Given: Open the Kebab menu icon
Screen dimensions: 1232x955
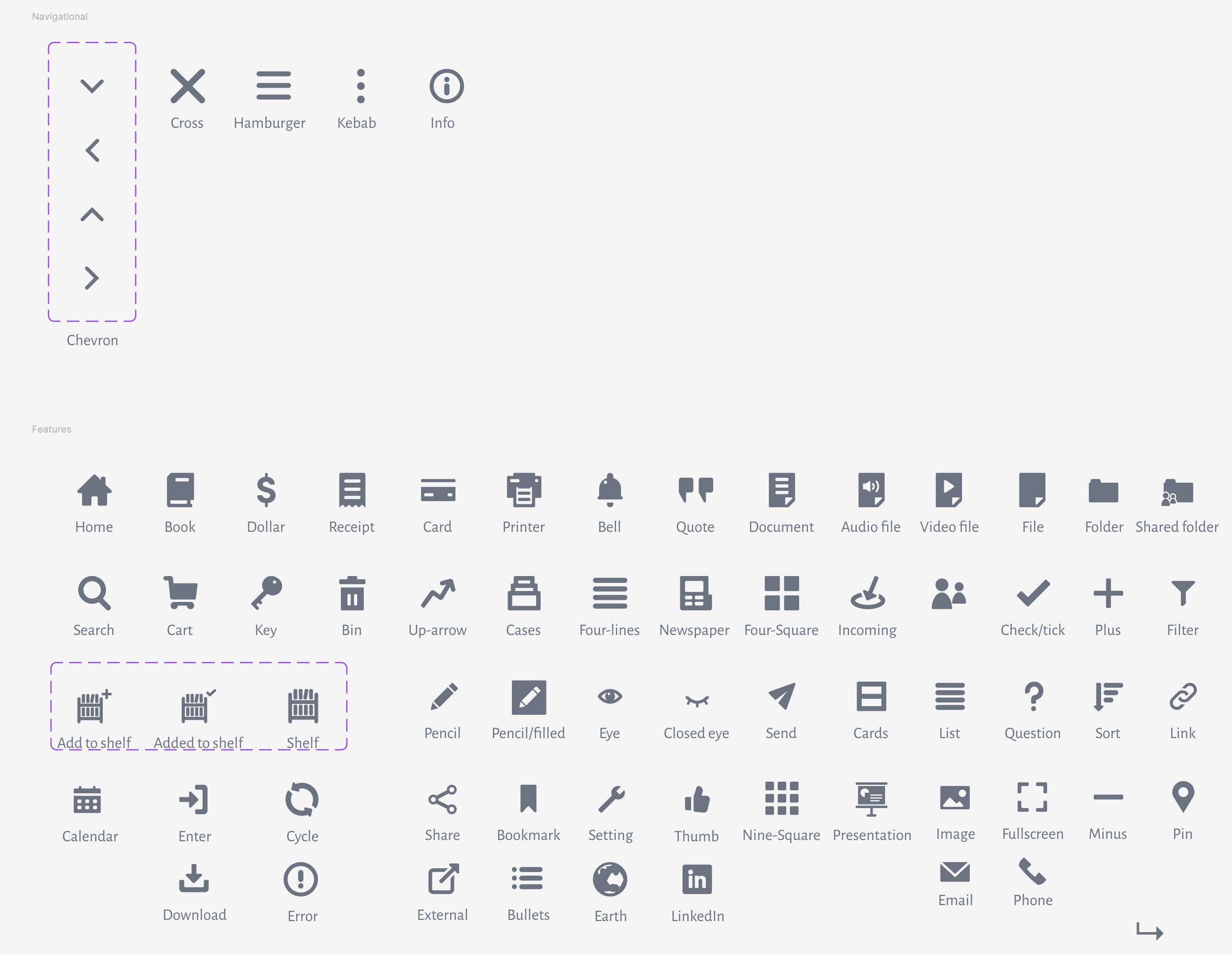Looking at the screenshot, I should coord(361,86).
